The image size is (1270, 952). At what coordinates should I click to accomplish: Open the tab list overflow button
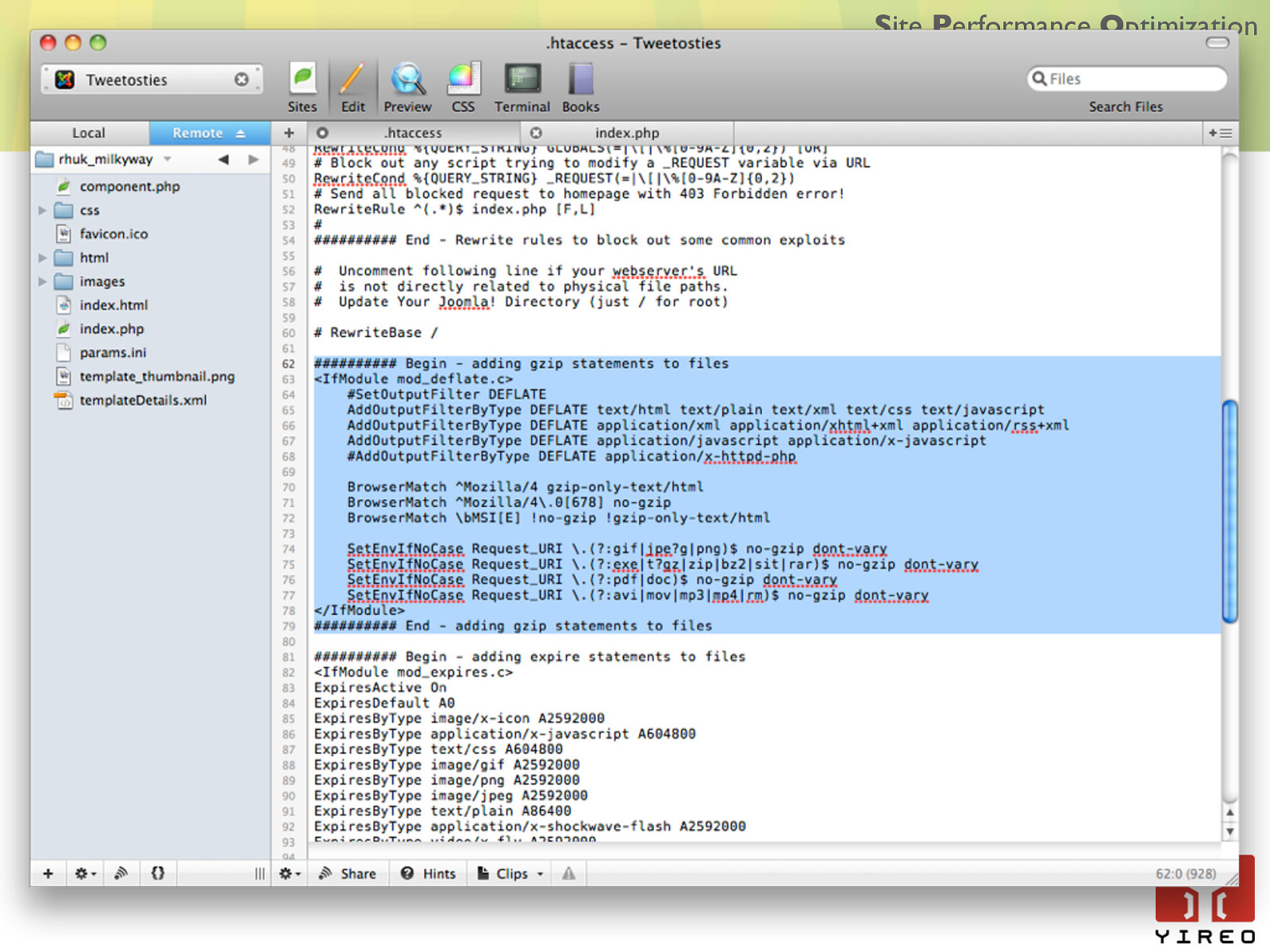tap(1220, 133)
